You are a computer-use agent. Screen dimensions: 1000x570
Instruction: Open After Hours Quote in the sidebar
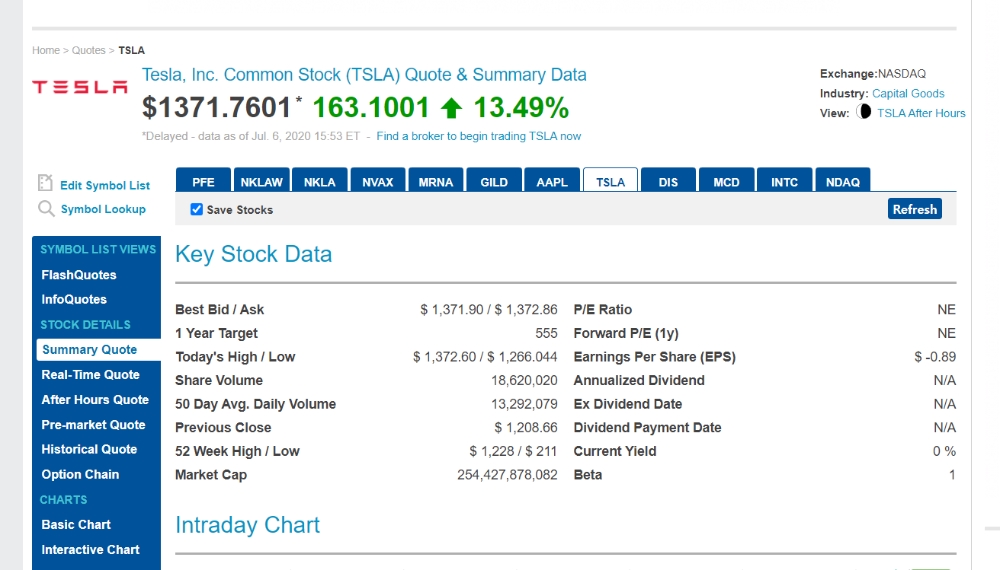pos(95,400)
